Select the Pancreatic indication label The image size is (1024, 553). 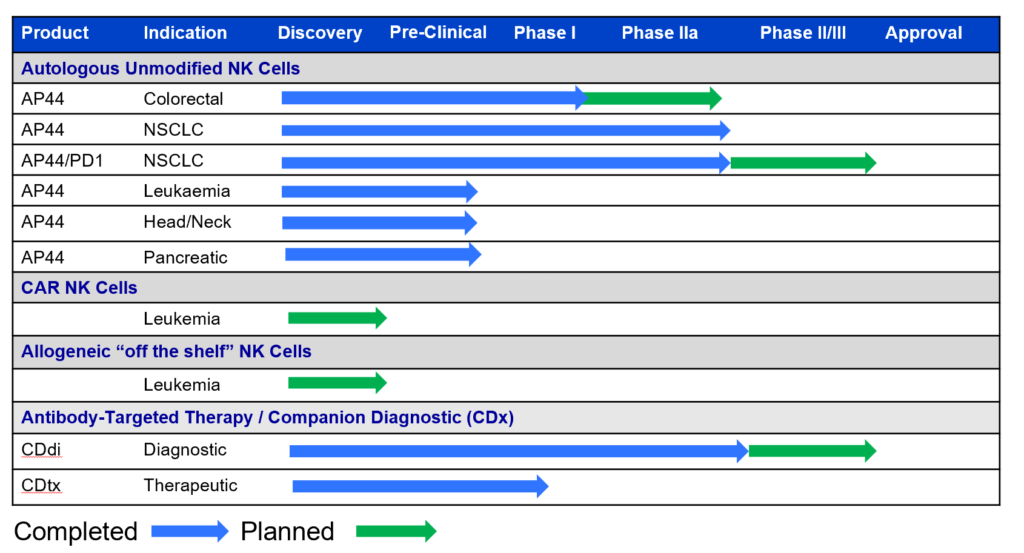point(185,257)
